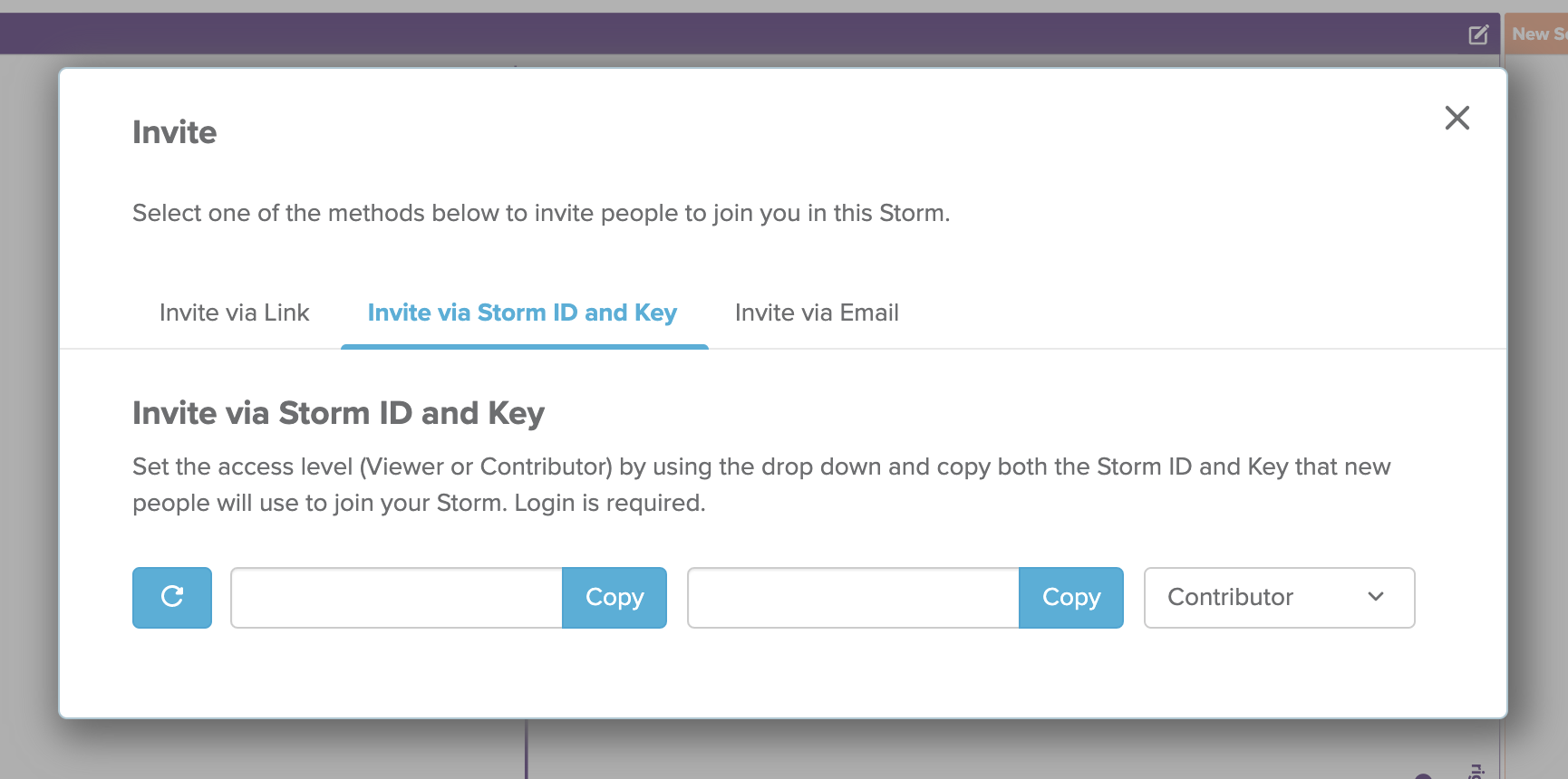The width and height of the screenshot is (1568, 779).
Task: Expand the access dropdown via its chevron arrow
Action: (x=1376, y=597)
